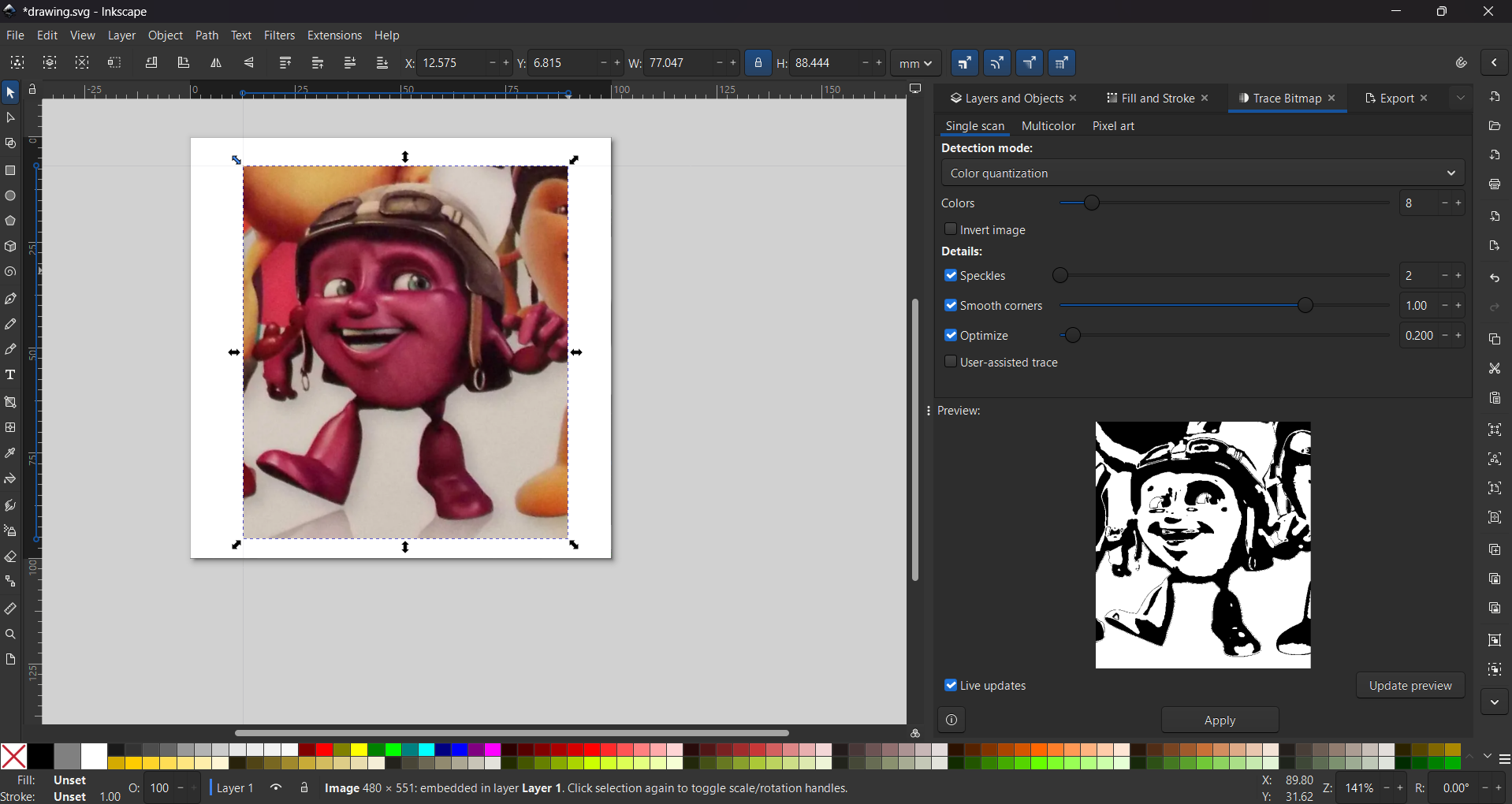Click the Print icon in command bar
This screenshot has width=1512, height=804.
[1495, 184]
